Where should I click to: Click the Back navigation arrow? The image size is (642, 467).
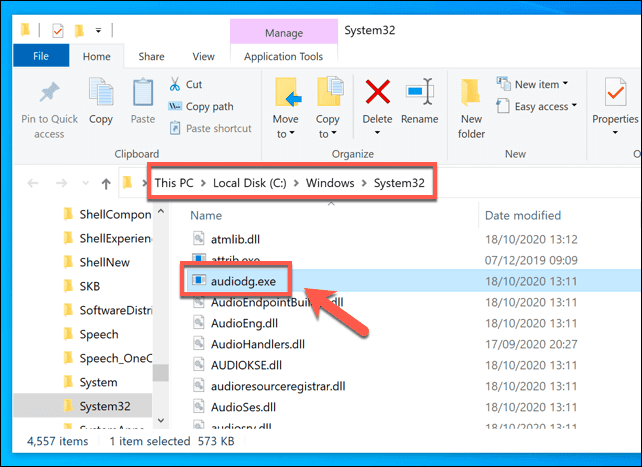33,183
